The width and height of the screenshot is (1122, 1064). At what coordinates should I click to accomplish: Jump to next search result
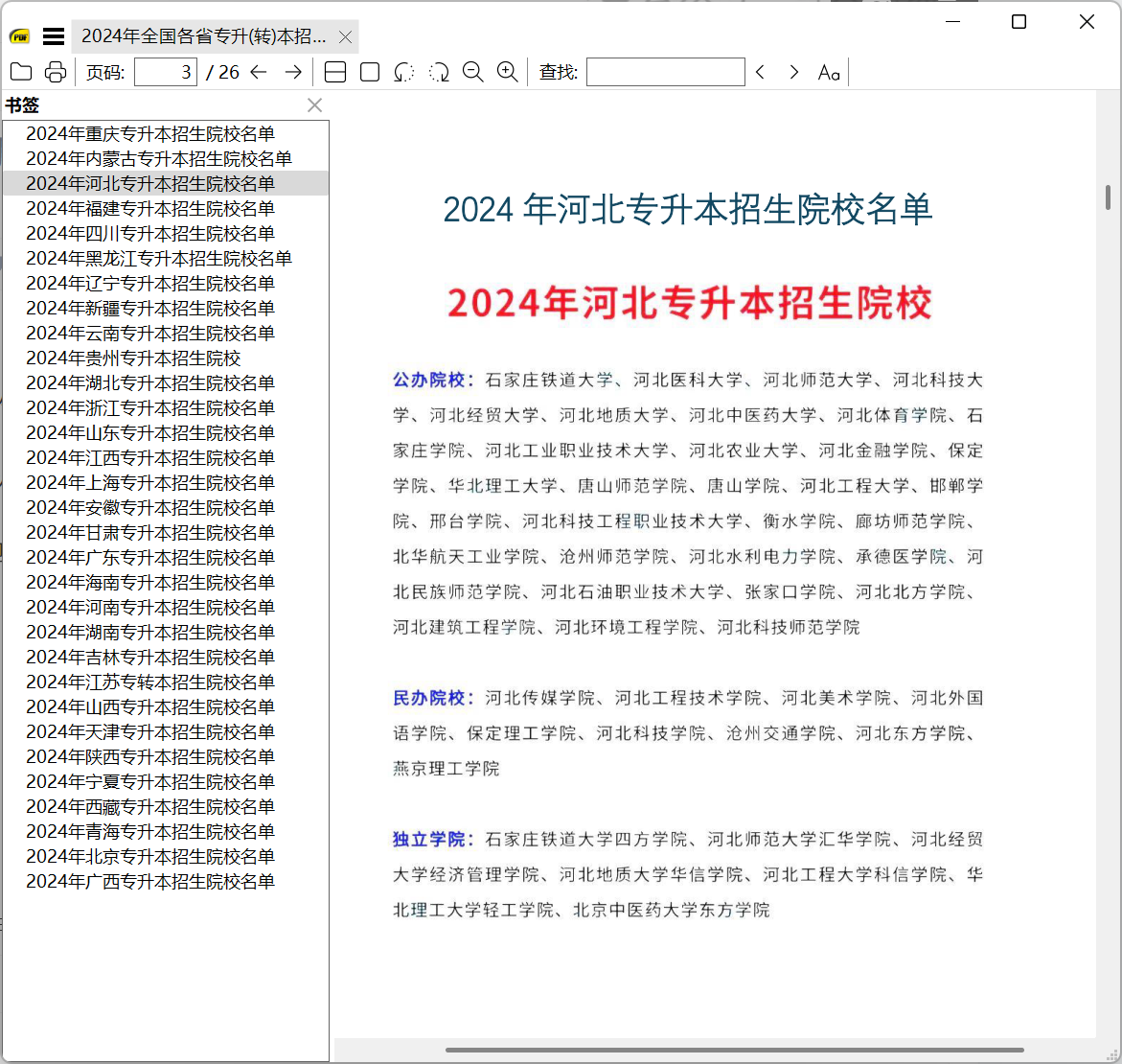coord(793,71)
